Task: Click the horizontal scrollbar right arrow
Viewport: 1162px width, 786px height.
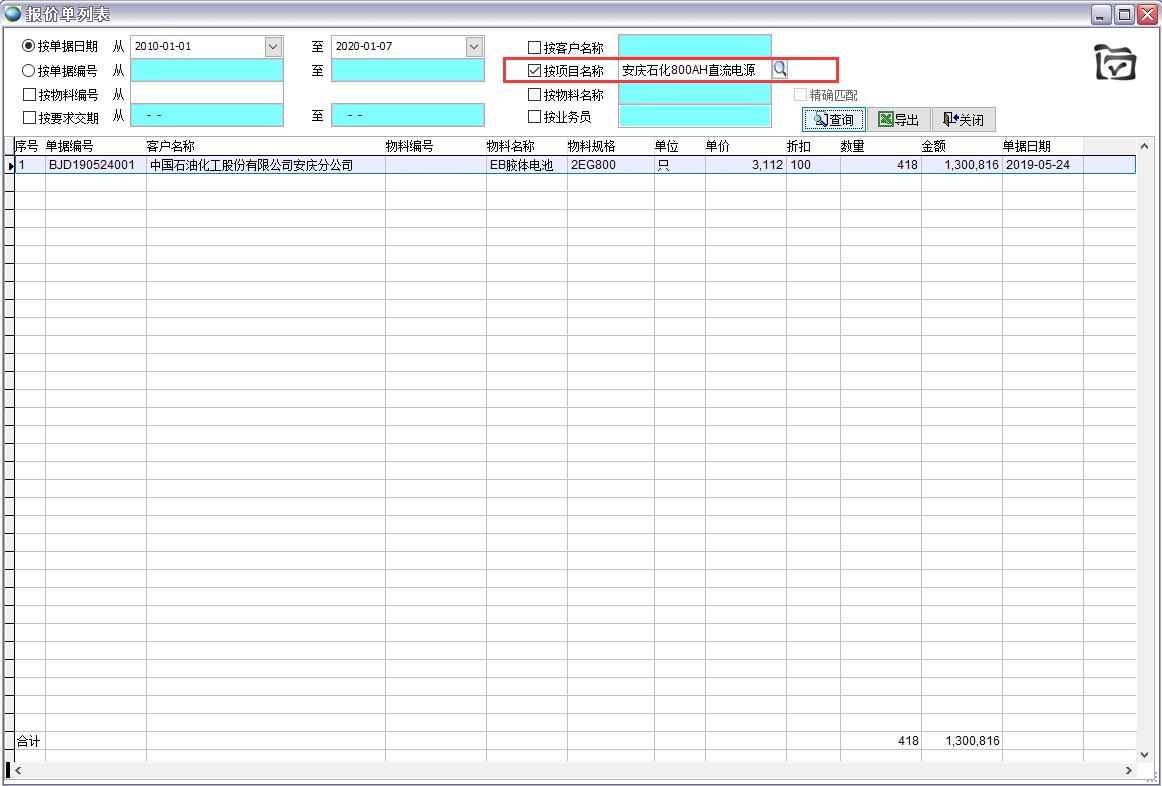Action: coord(1129,771)
